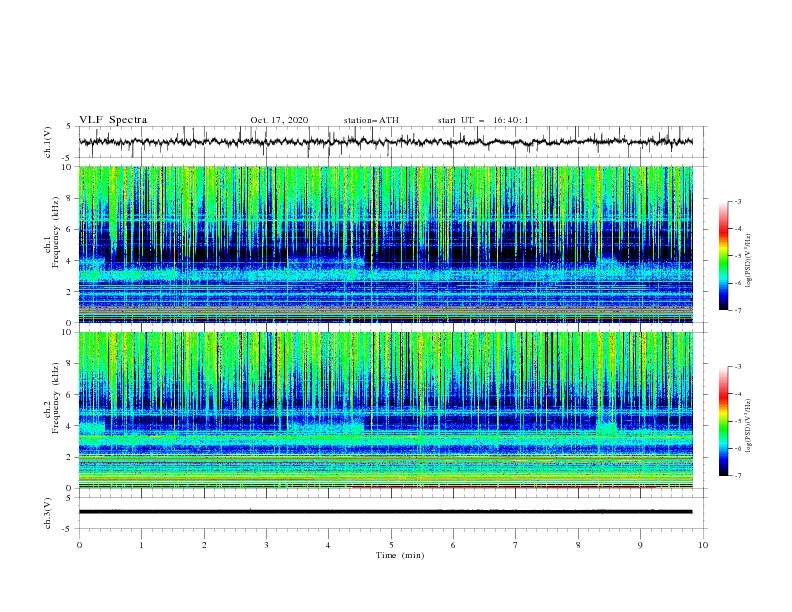Click the "-3" value on ch.1 colorbar

point(737,201)
